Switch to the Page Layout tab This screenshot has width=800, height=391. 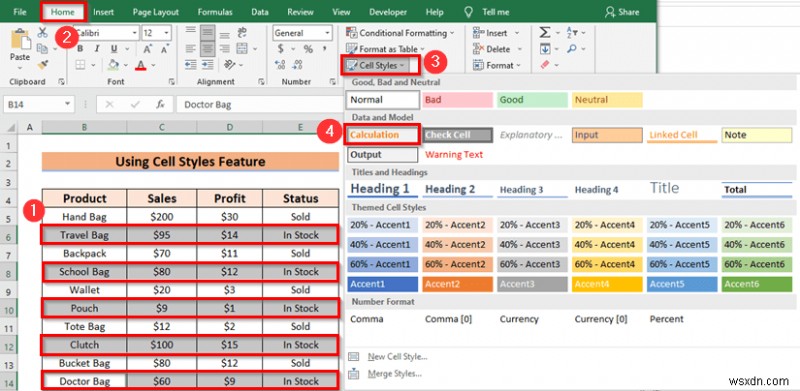pyautogui.click(x=156, y=12)
